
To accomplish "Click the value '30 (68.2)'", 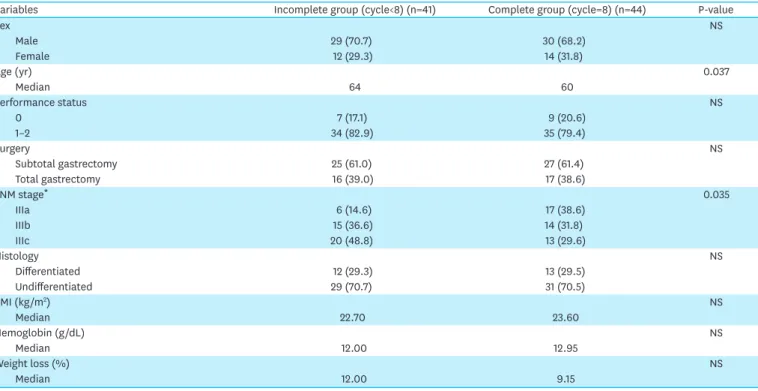I will tap(564, 41).
